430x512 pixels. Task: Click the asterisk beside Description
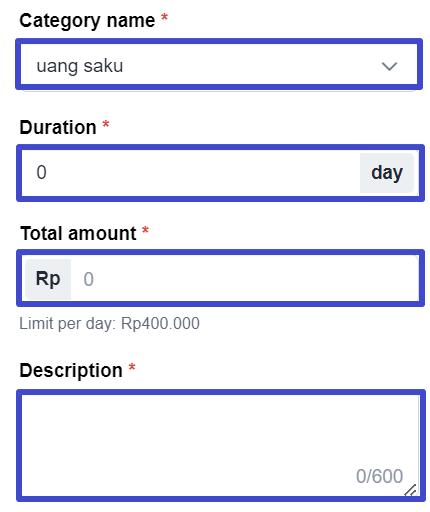pyautogui.click(x=132, y=367)
